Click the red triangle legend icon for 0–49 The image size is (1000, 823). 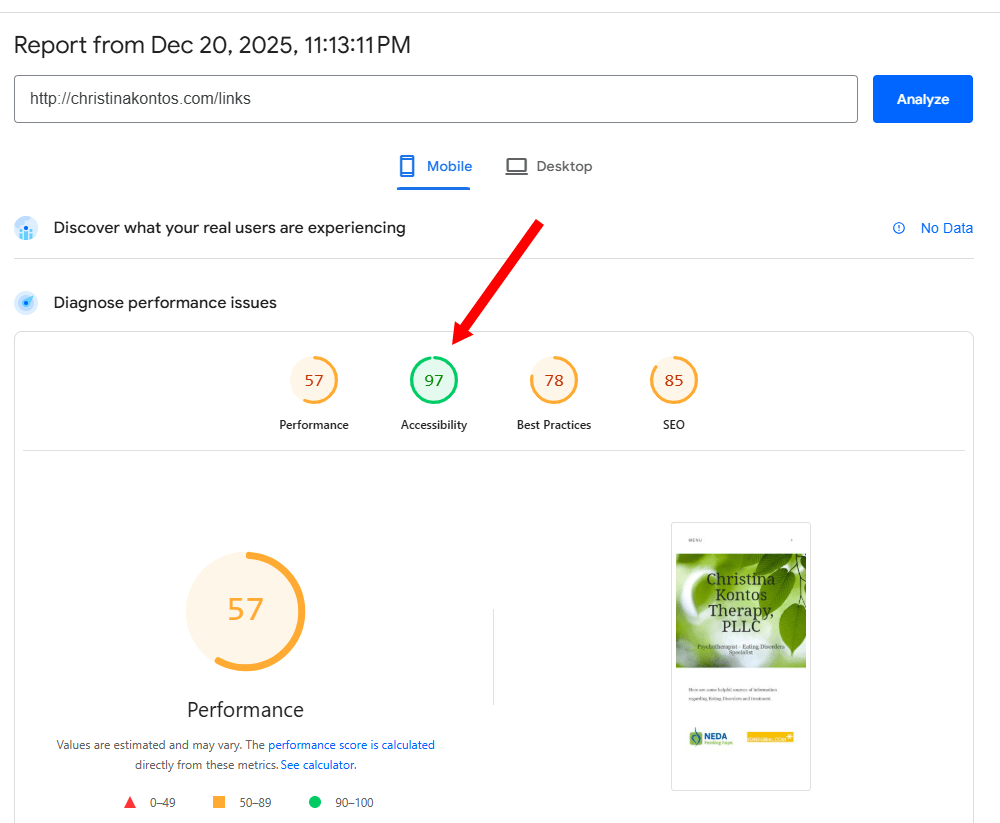(x=129, y=802)
